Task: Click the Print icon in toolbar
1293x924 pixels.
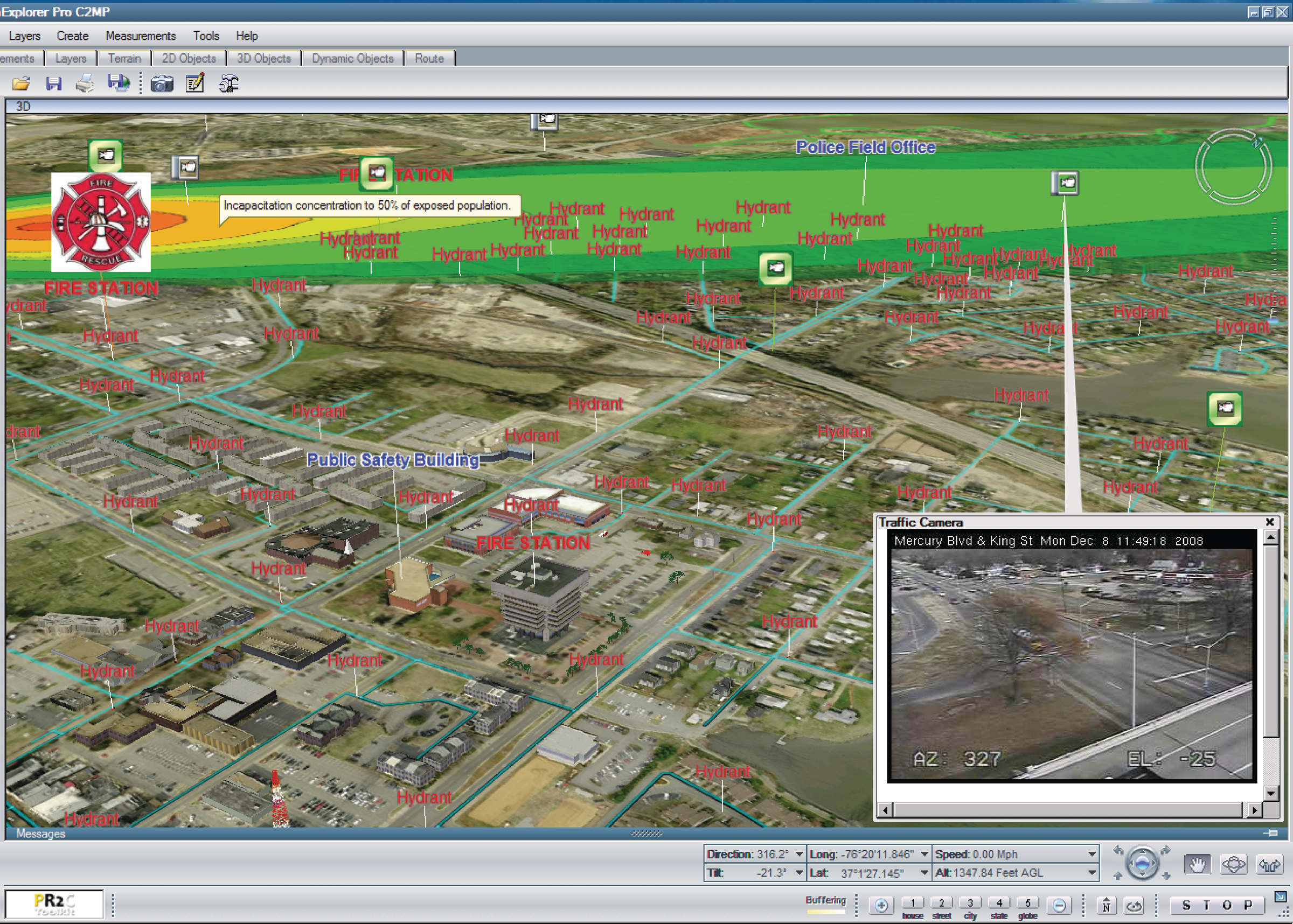Action: click(85, 83)
